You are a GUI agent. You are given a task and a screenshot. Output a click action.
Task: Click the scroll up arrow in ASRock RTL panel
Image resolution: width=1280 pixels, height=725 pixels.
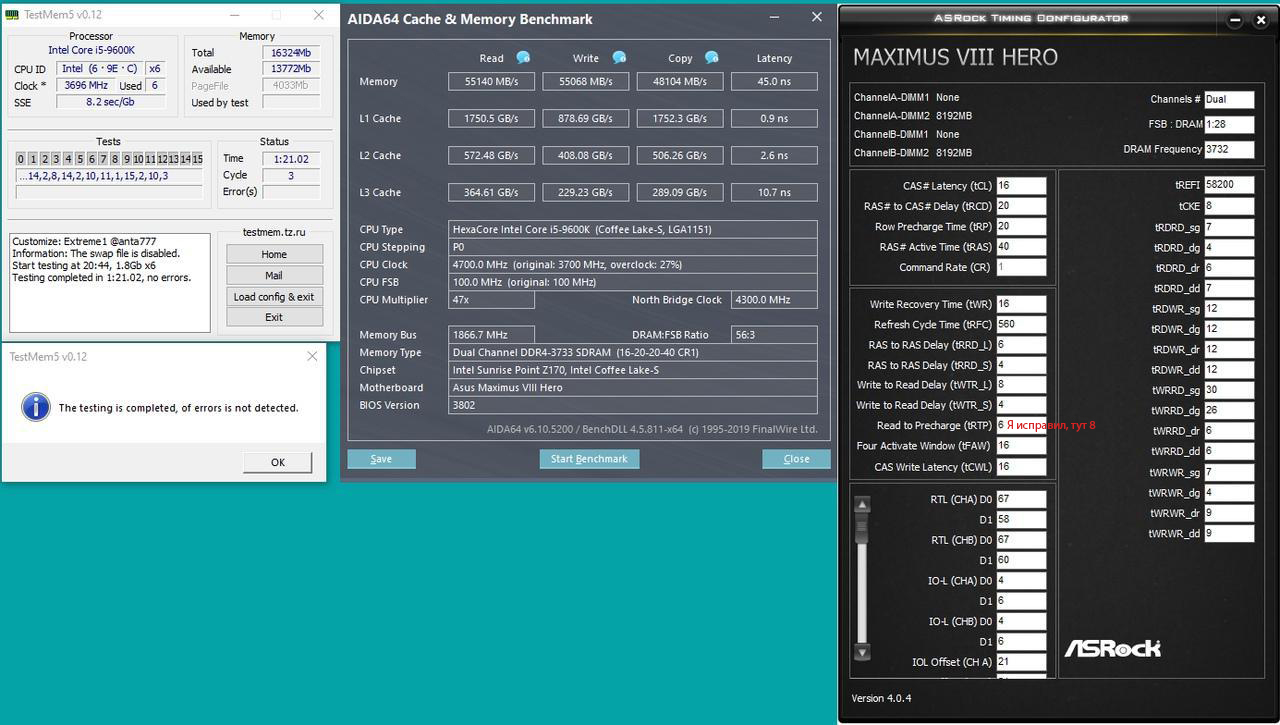(861, 505)
